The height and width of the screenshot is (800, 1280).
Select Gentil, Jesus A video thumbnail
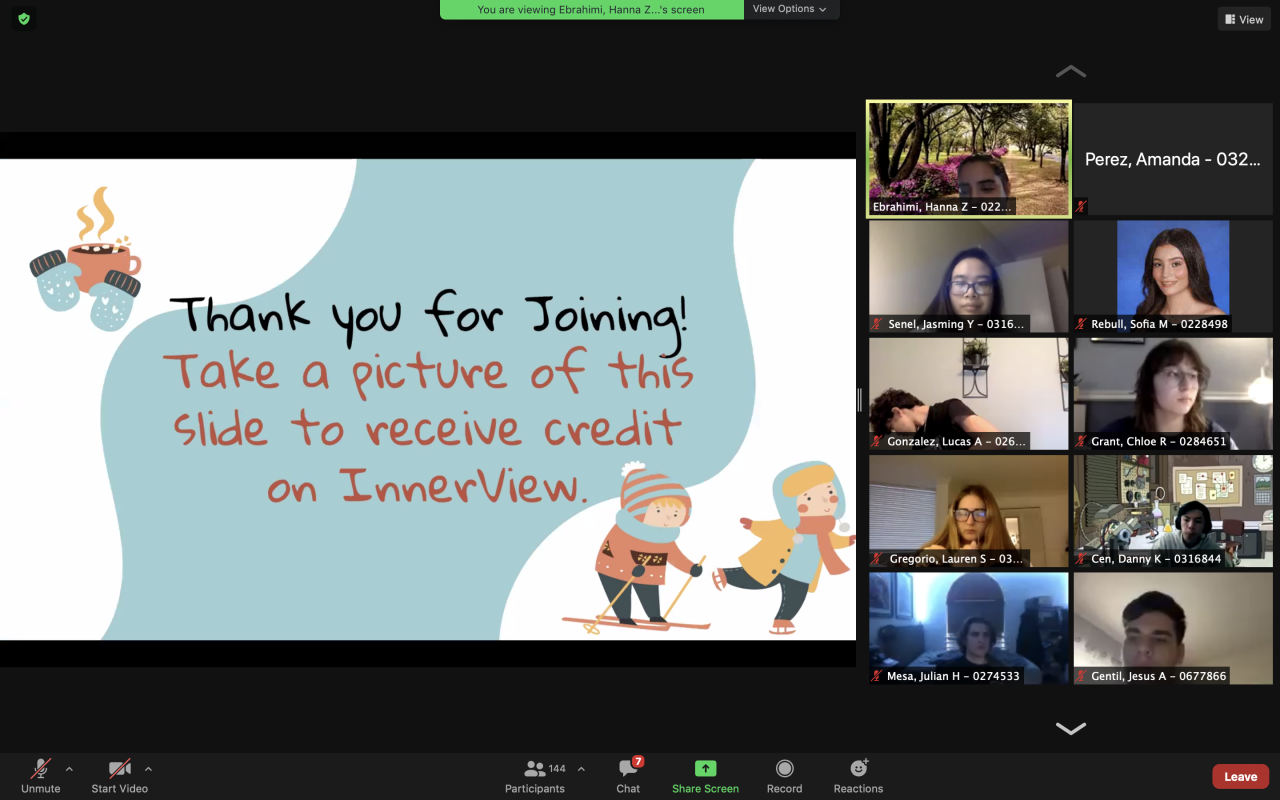[x=1173, y=628]
